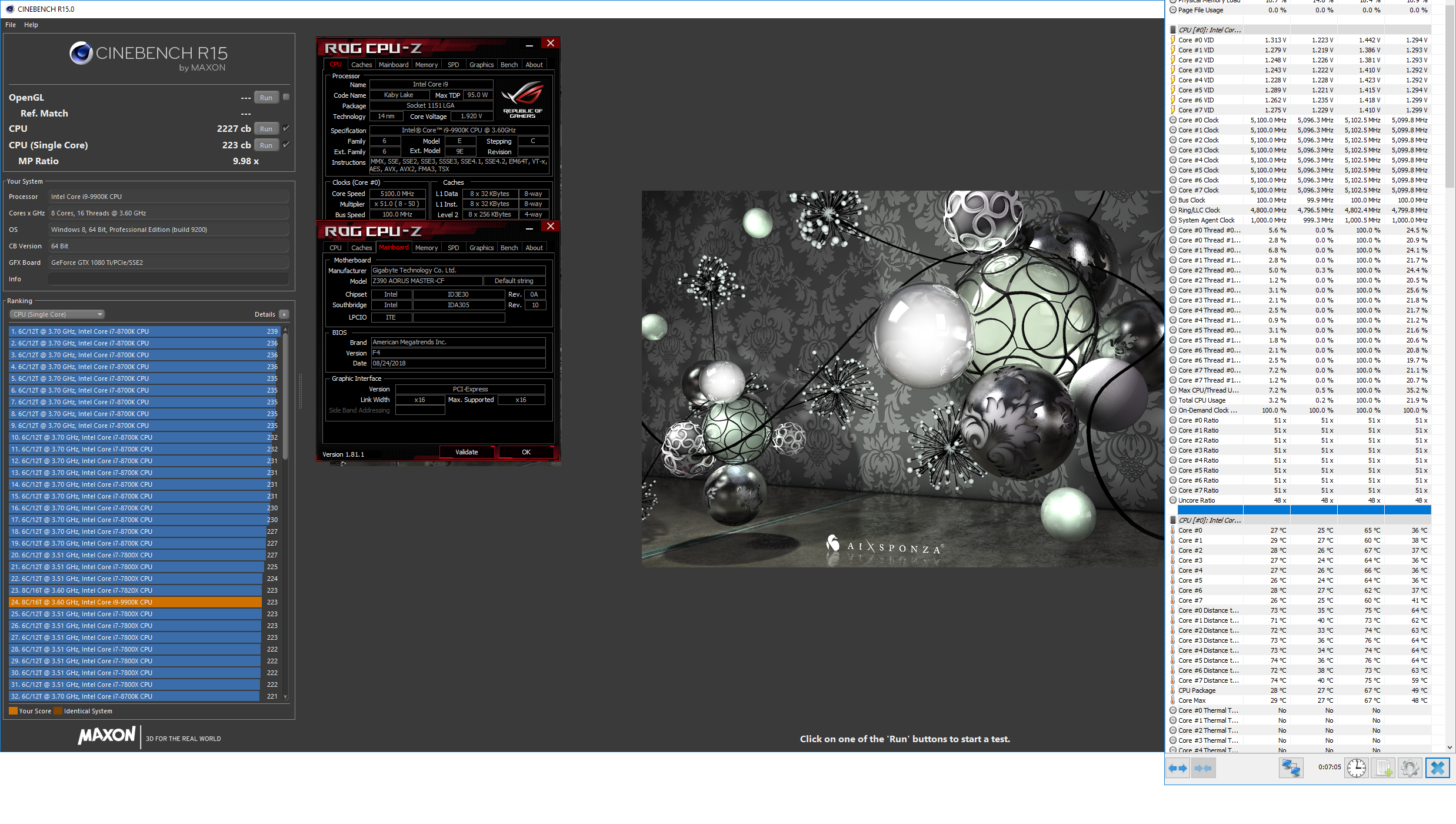Click orange Your Score legend swatch
This screenshot has width=1456, height=824.
pyautogui.click(x=13, y=711)
